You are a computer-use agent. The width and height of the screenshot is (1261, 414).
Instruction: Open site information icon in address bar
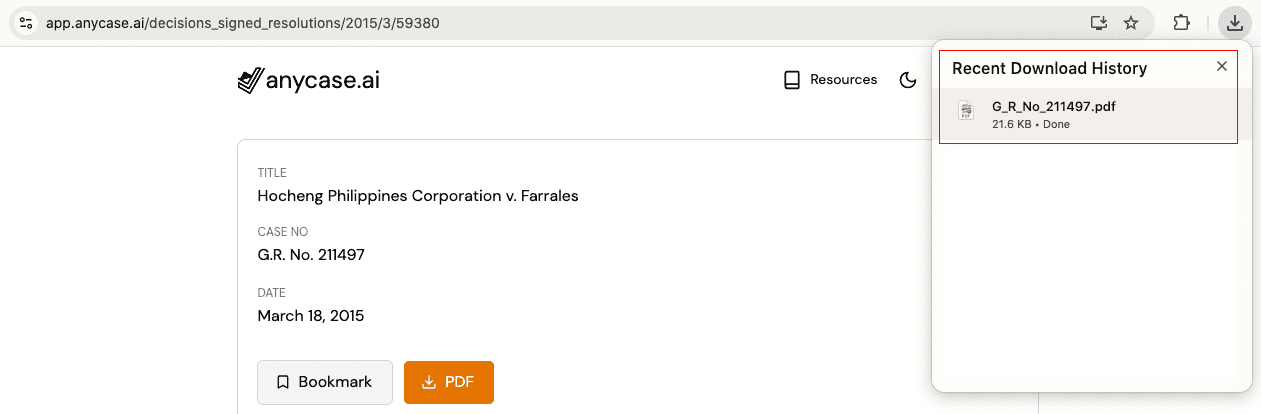[26, 22]
